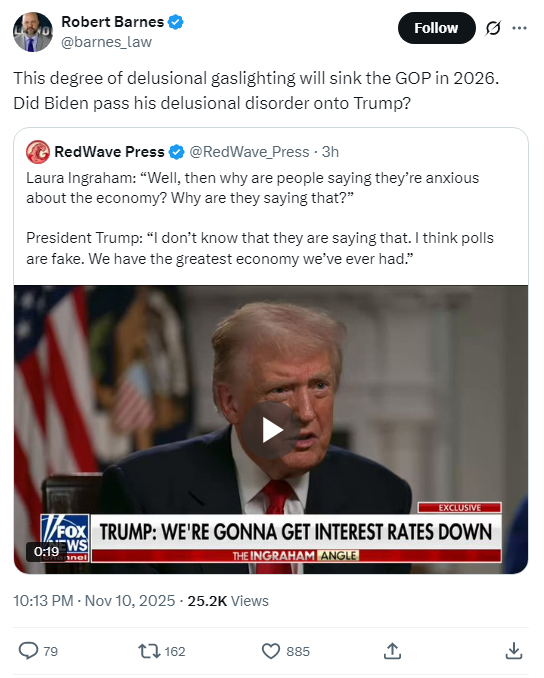Follow Robert Barnes
The height and width of the screenshot is (678, 544).
[436, 28]
